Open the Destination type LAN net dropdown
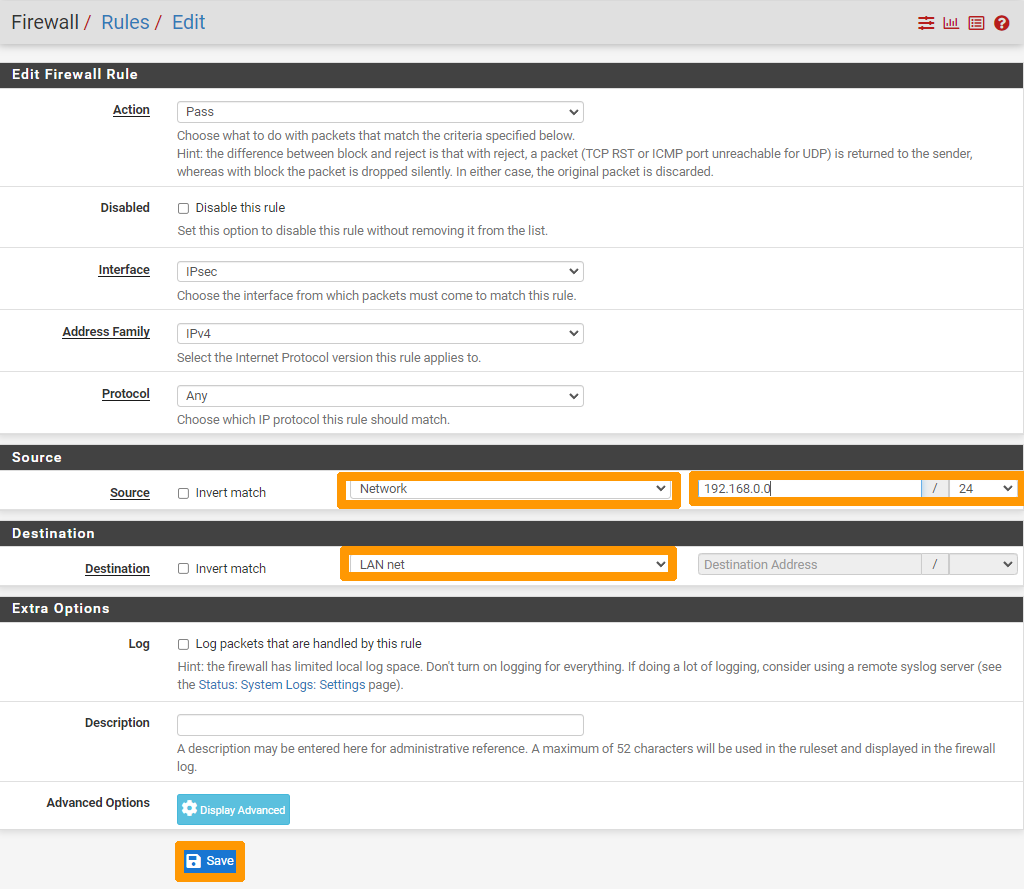The width and height of the screenshot is (1024, 889). (x=508, y=565)
